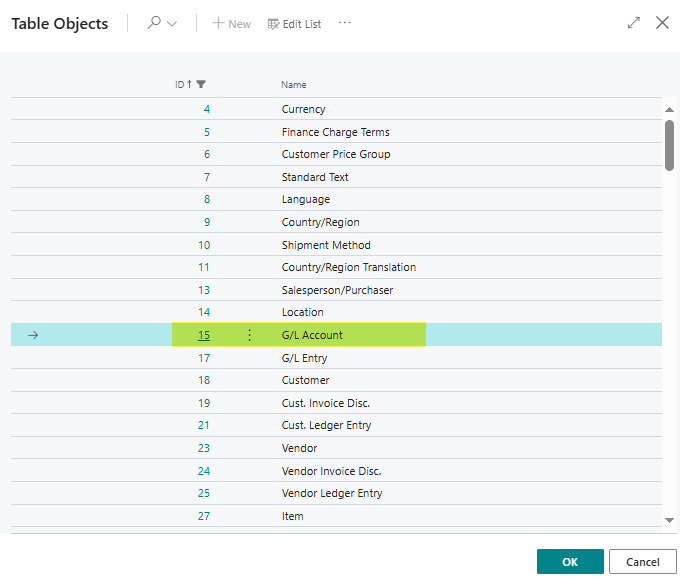
Task: Click the ID column filter icon
Action: pyautogui.click(x=201, y=85)
